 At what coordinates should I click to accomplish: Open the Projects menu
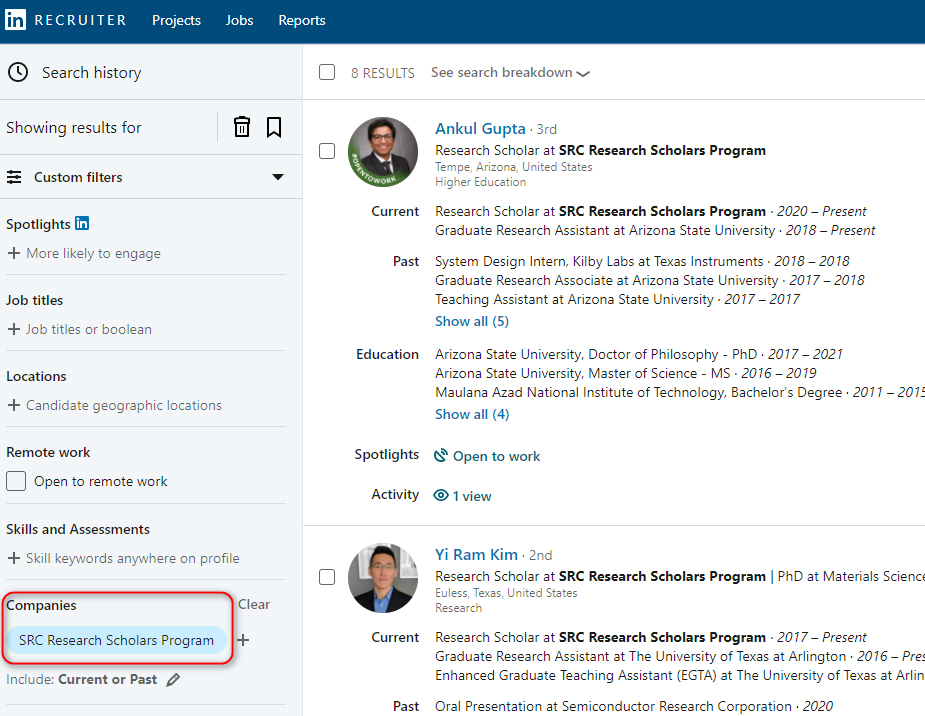[x=176, y=20]
